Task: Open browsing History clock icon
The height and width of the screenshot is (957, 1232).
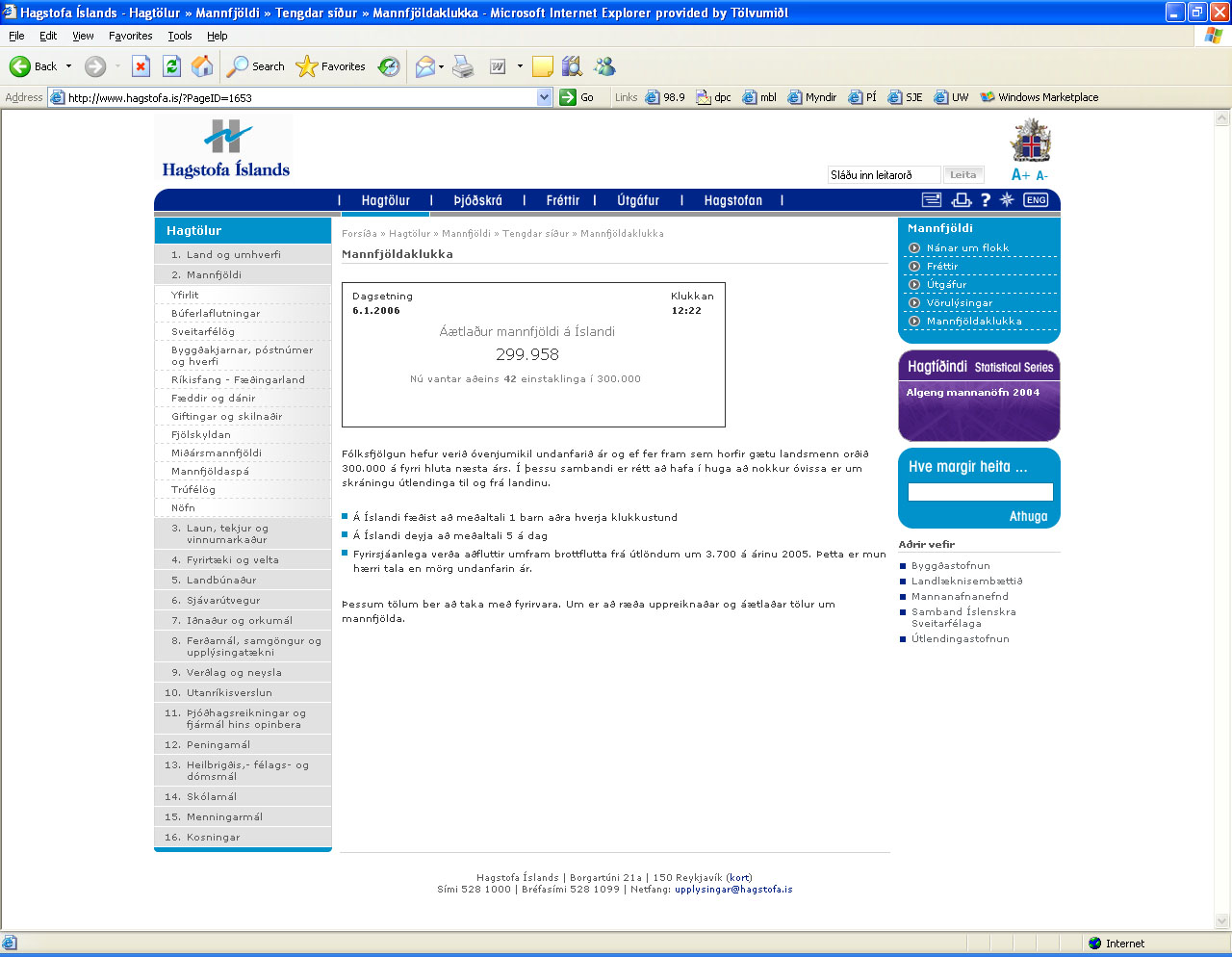Action: tap(389, 66)
